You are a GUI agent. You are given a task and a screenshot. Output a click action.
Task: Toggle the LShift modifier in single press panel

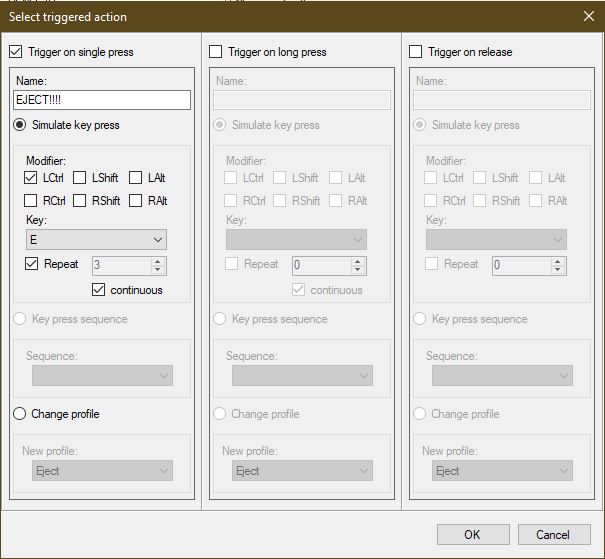coord(79,178)
